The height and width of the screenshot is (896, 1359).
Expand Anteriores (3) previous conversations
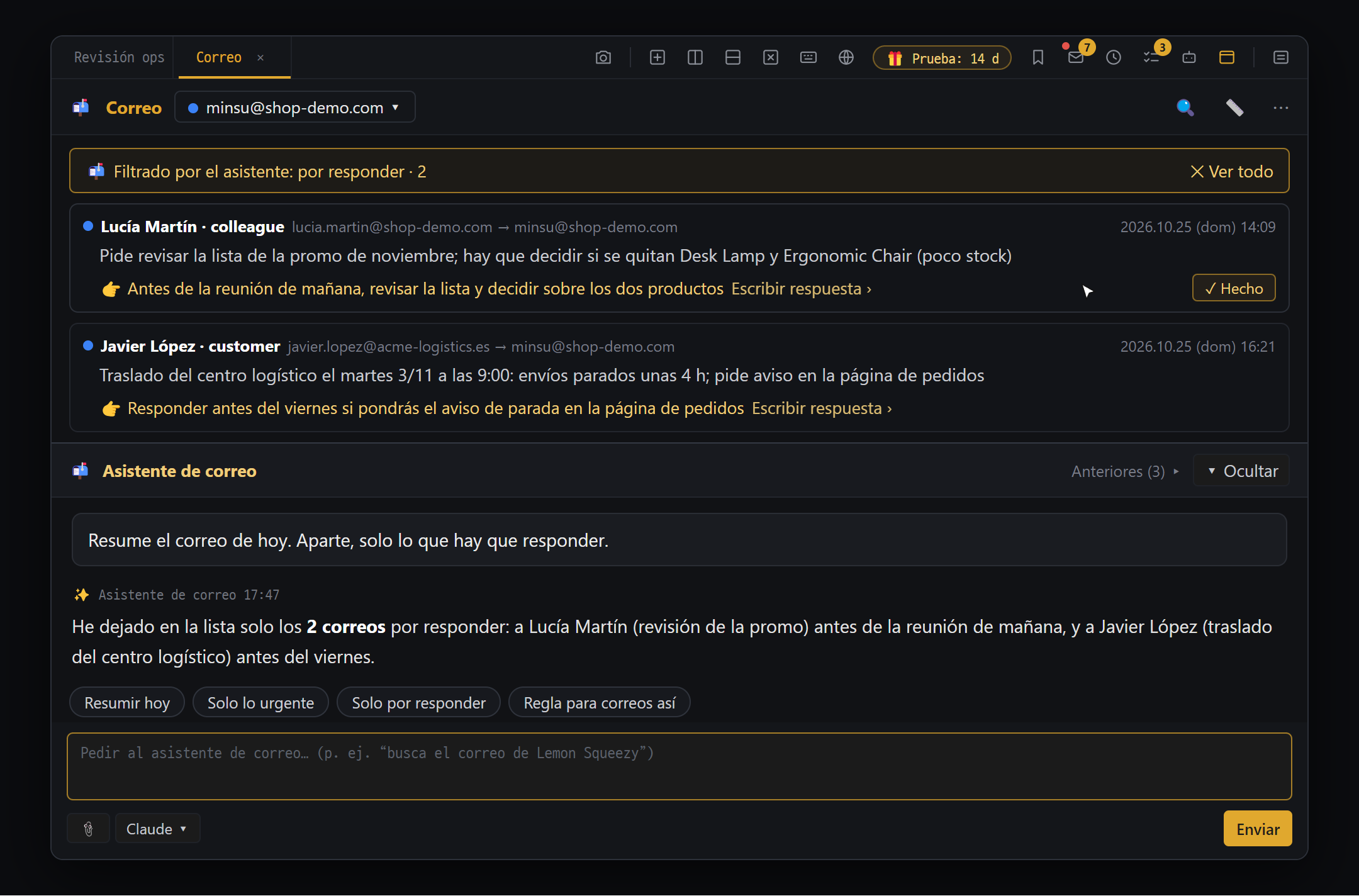(1125, 471)
